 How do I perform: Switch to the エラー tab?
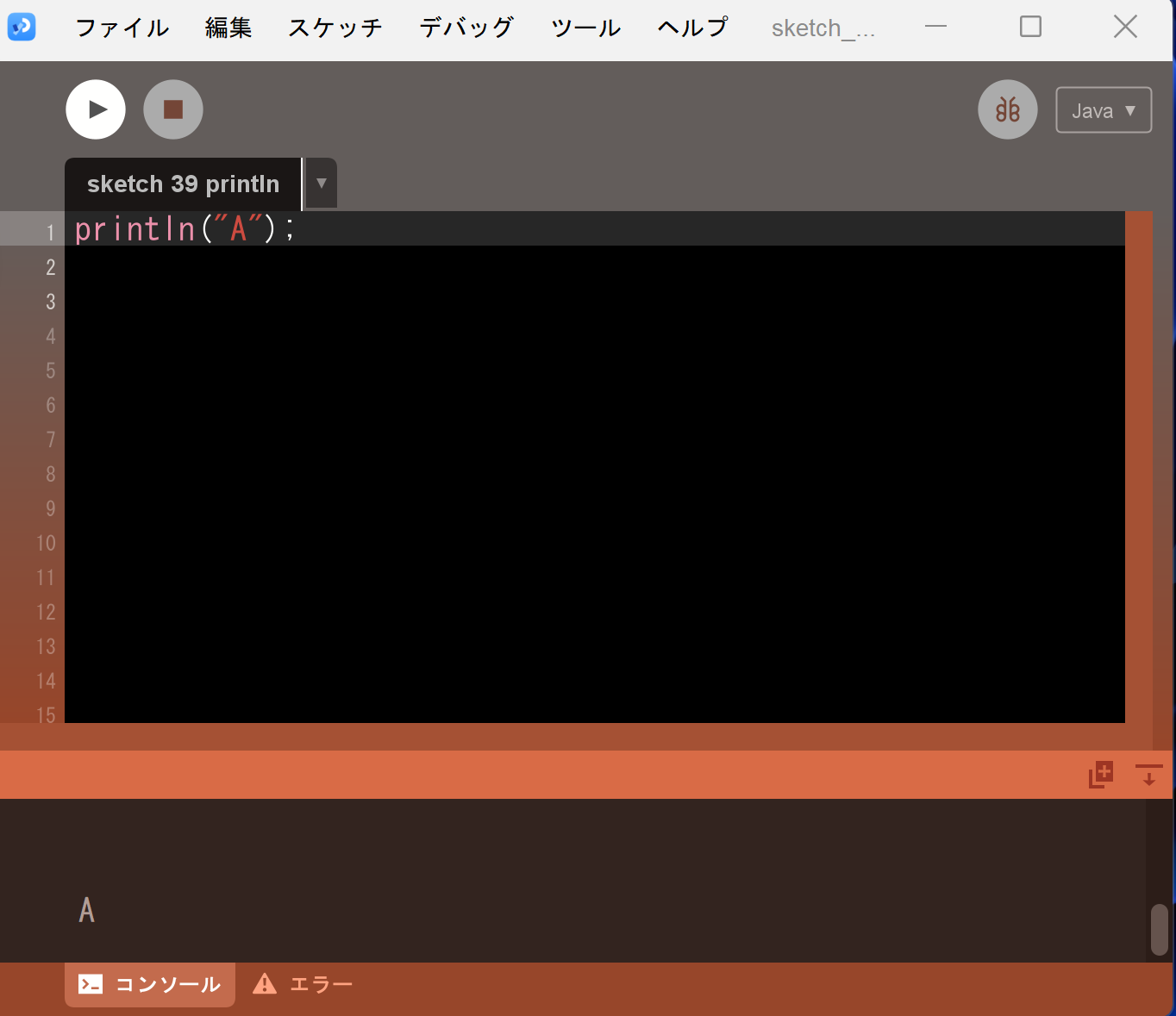pos(321,983)
